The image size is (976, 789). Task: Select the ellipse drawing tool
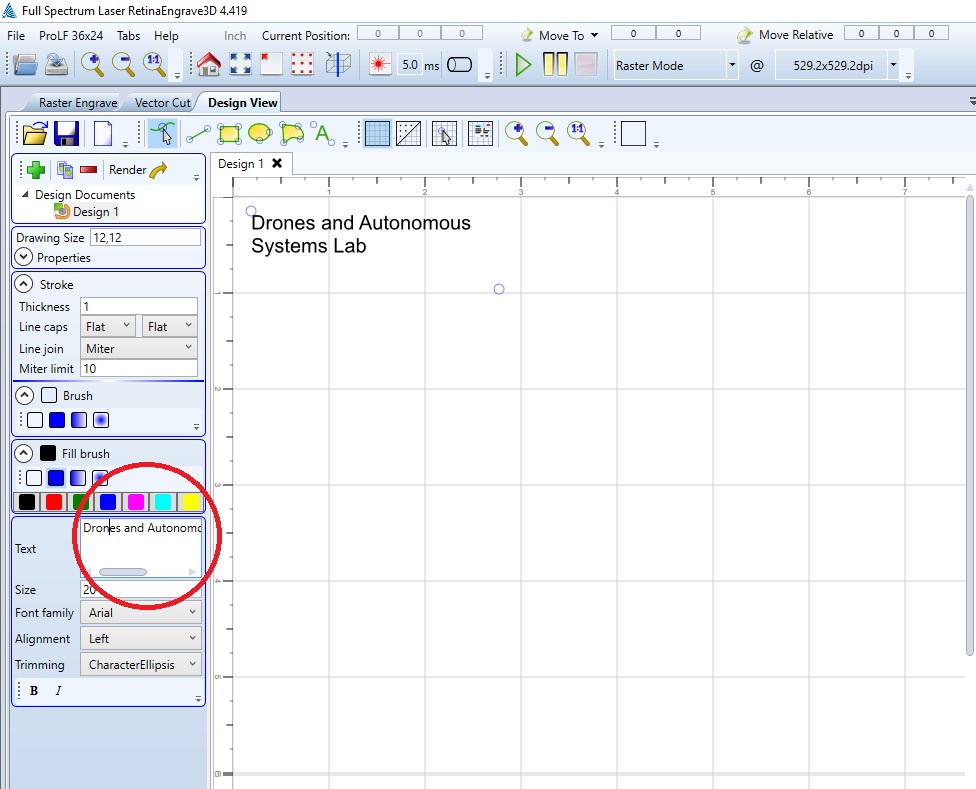click(260, 133)
